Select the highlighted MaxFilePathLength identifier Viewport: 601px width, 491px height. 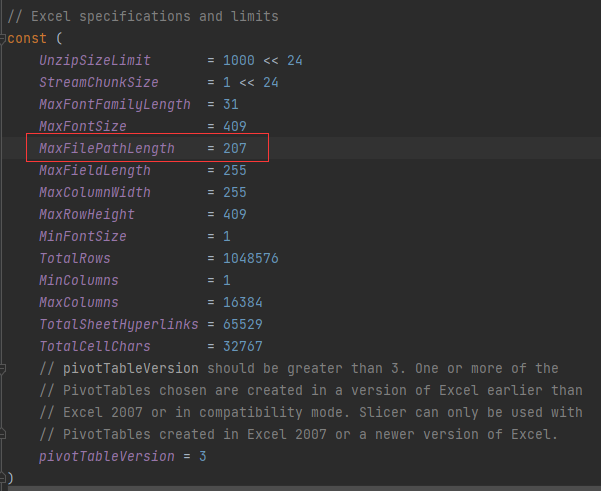pyautogui.click(x=107, y=148)
